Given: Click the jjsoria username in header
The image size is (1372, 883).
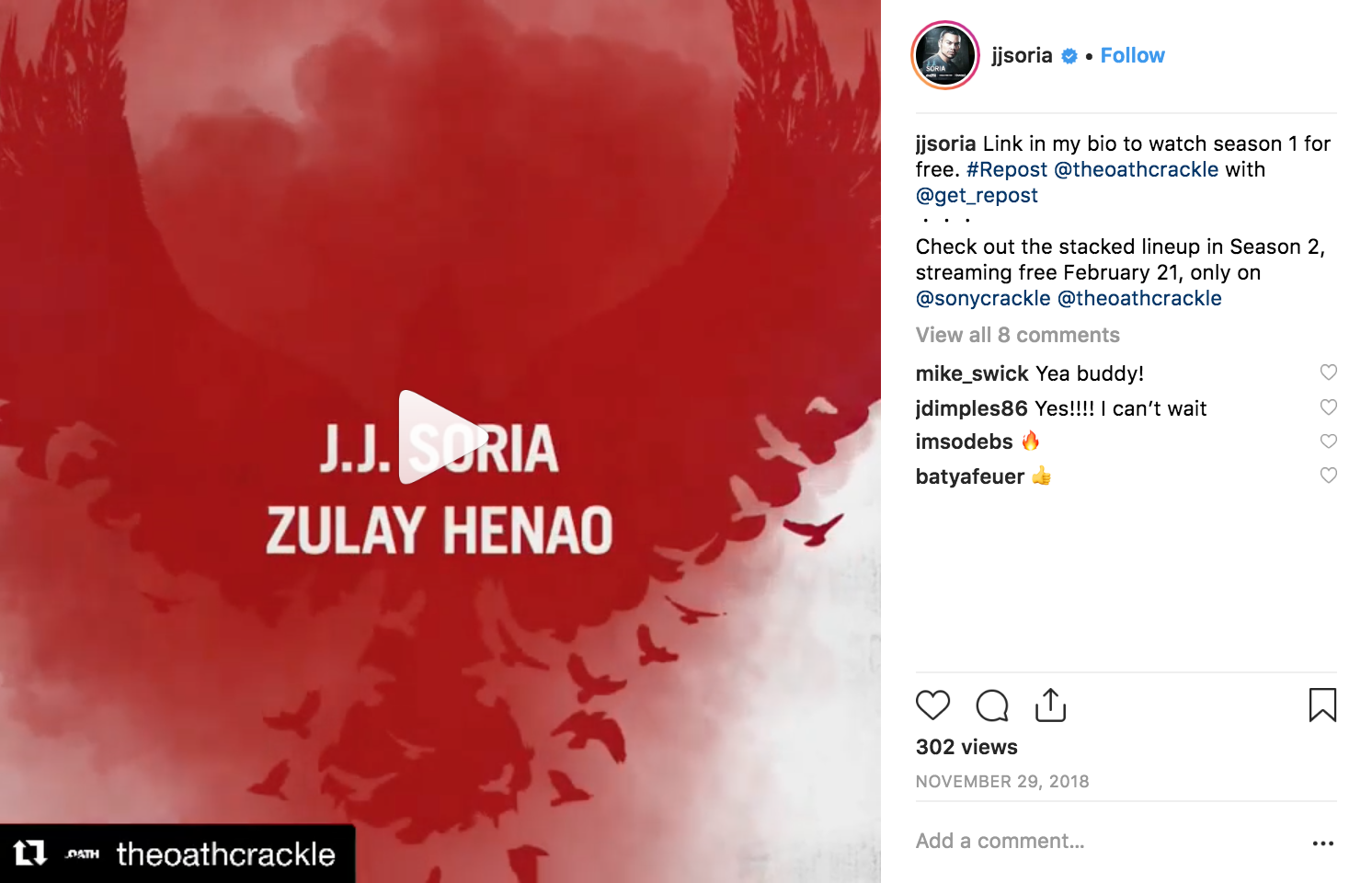Looking at the screenshot, I should pyautogui.click(x=1022, y=55).
